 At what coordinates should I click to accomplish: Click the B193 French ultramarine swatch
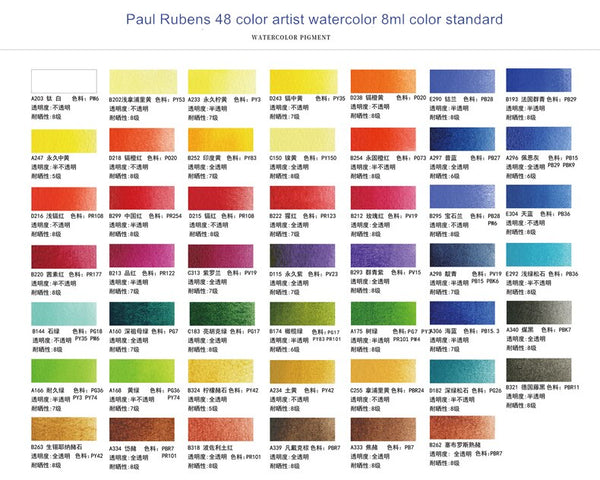point(541,81)
